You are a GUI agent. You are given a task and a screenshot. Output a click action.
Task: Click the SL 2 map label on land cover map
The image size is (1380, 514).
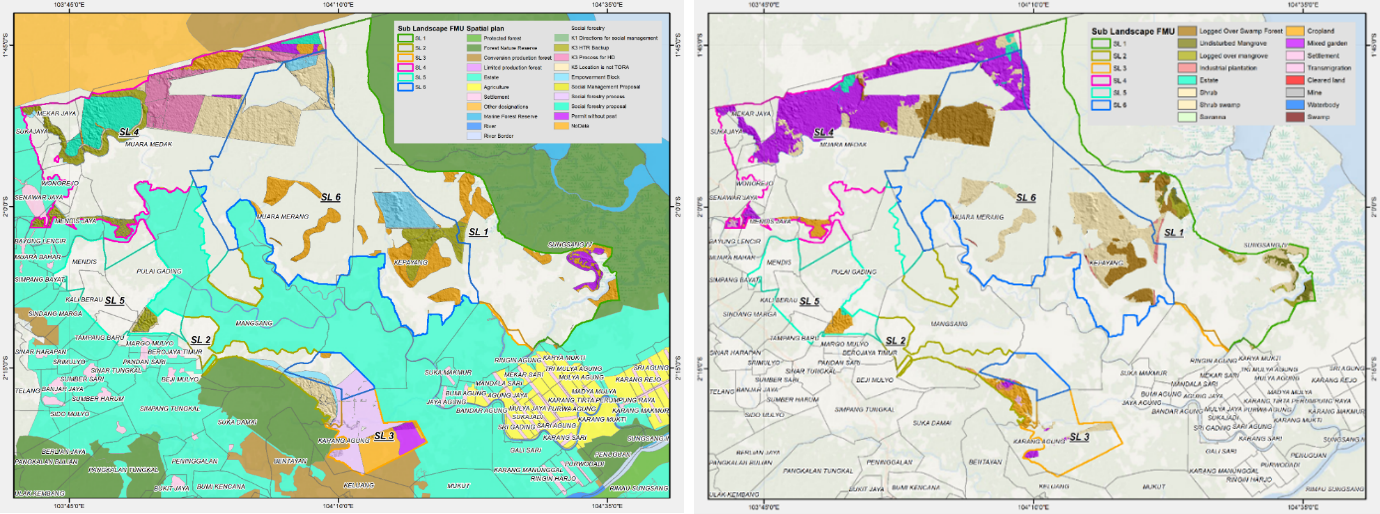[894, 340]
